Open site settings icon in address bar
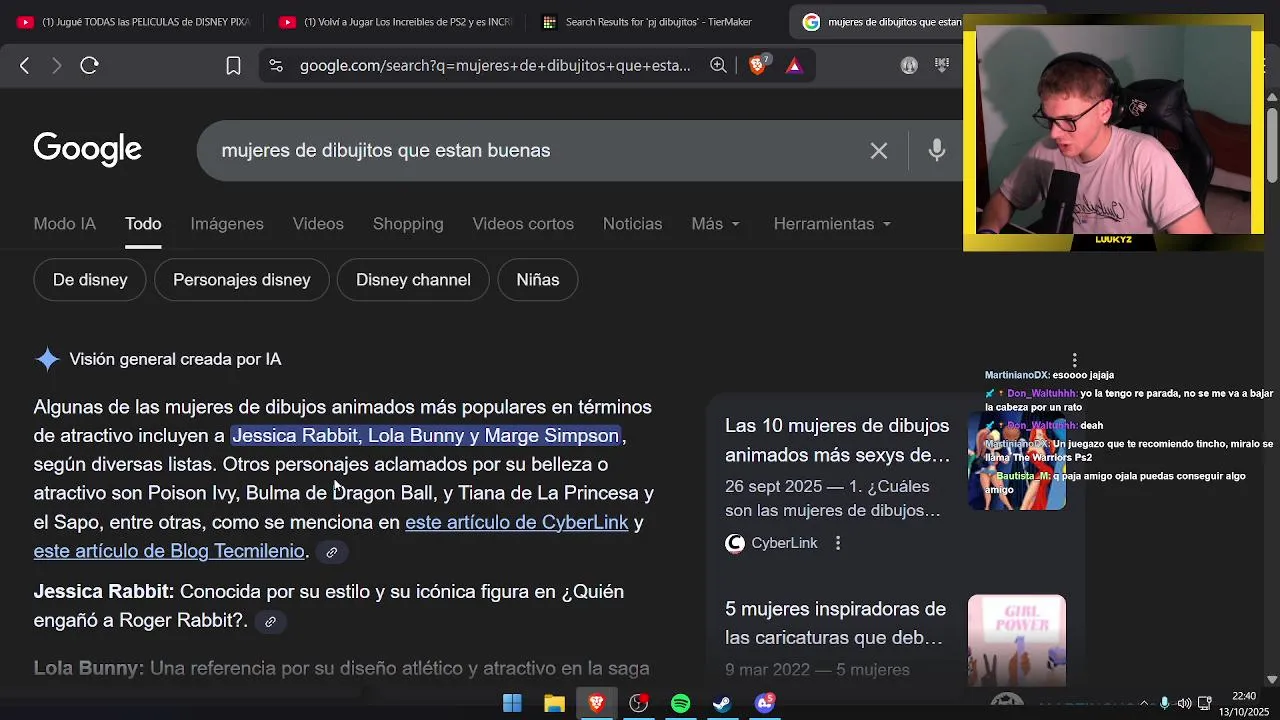The width and height of the screenshot is (1280, 720). pos(276,66)
